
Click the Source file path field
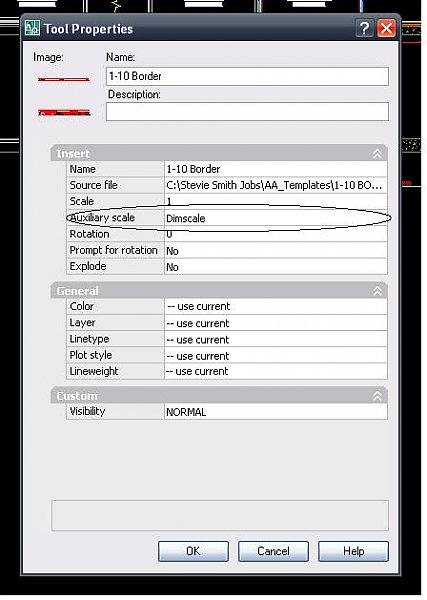tap(276, 185)
